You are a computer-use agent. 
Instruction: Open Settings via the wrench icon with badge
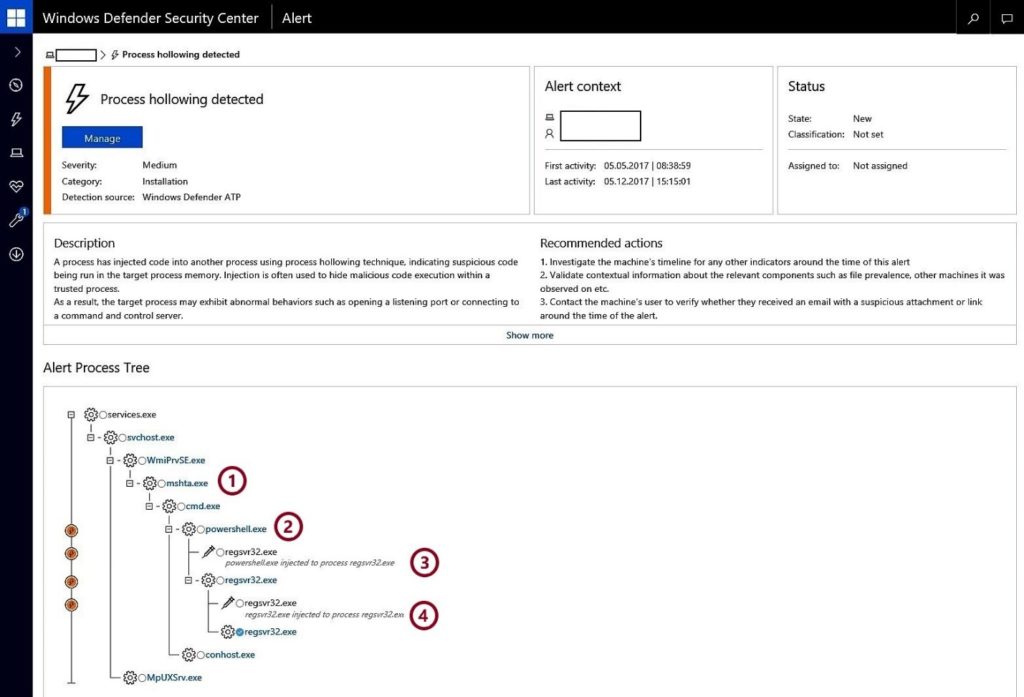click(x=15, y=220)
